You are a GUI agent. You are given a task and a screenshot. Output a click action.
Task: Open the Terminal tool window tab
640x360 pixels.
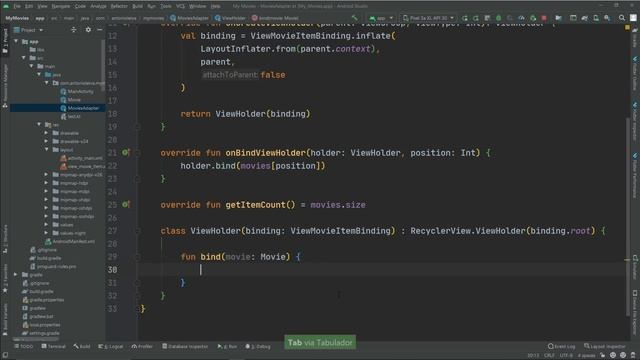pos(53,346)
